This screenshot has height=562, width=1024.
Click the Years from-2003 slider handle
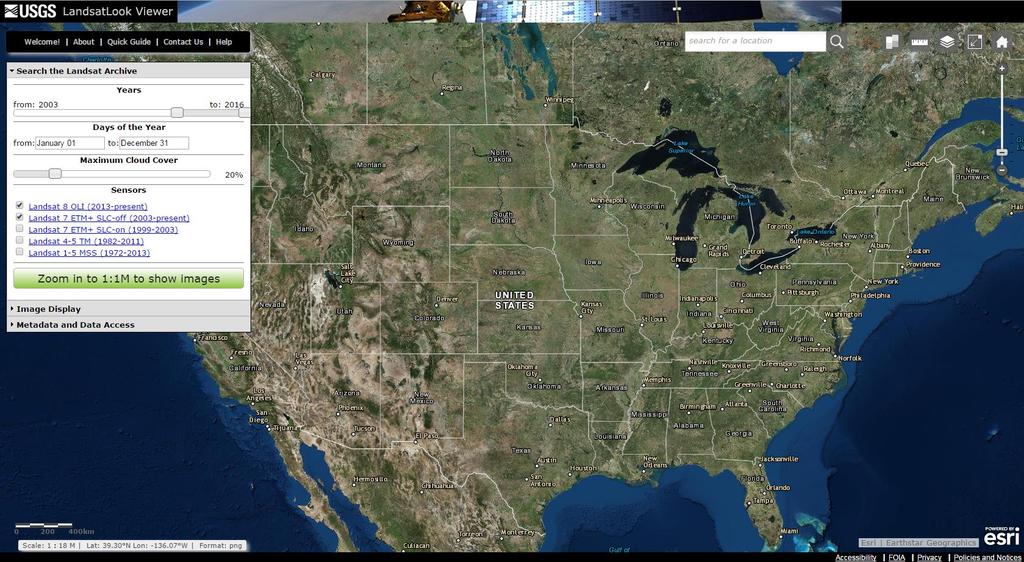(177, 113)
